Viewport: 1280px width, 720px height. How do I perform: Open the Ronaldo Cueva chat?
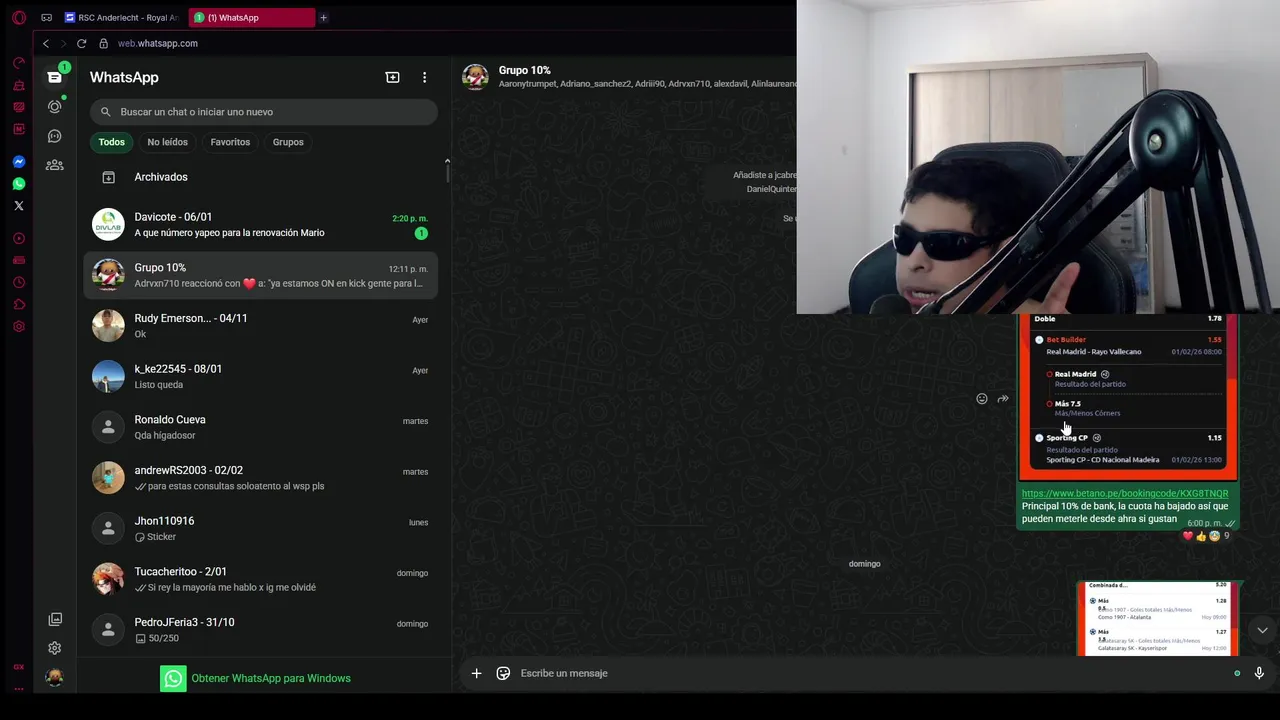(260, 427)
